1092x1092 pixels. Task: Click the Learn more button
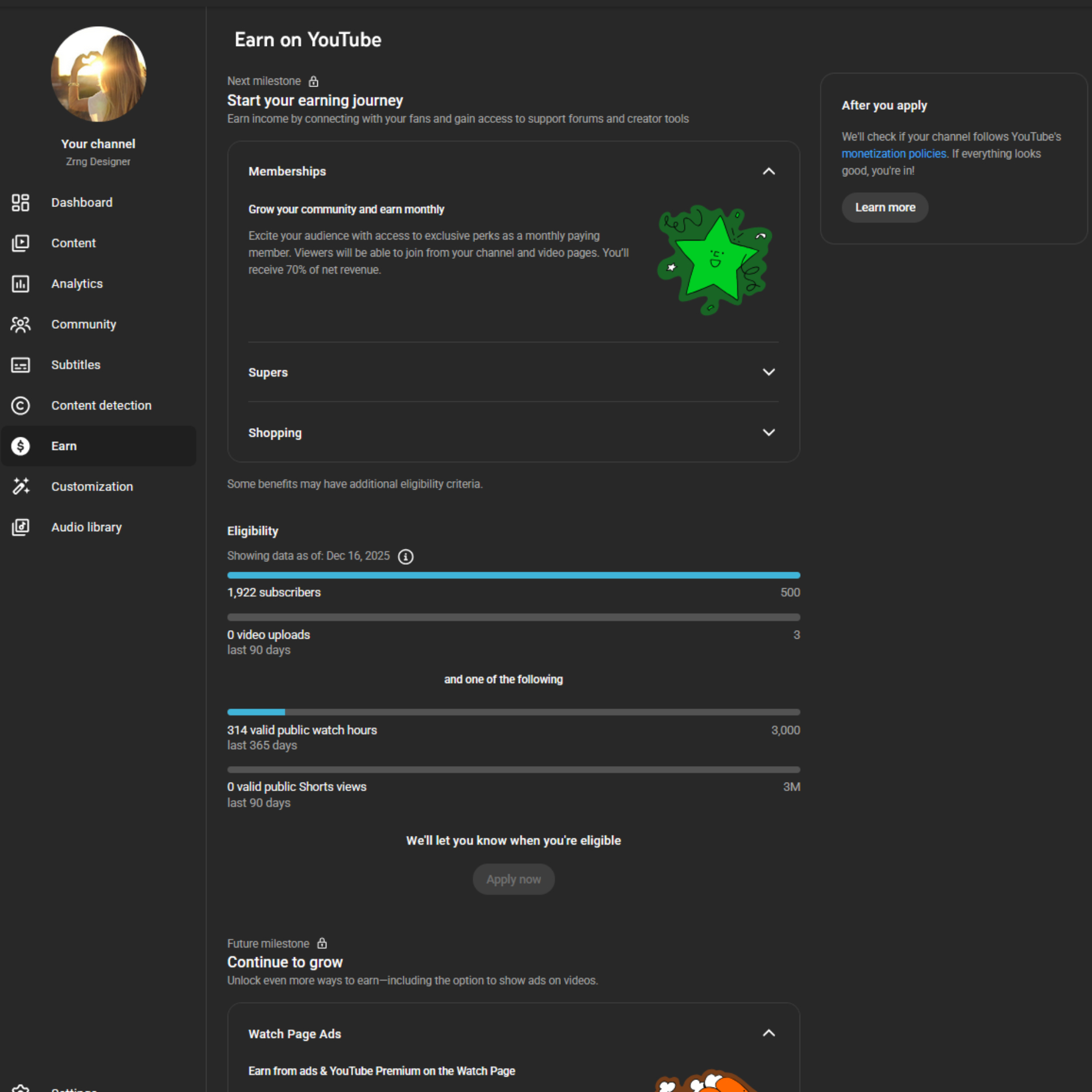pyautogui.click(x=884, y=208)
